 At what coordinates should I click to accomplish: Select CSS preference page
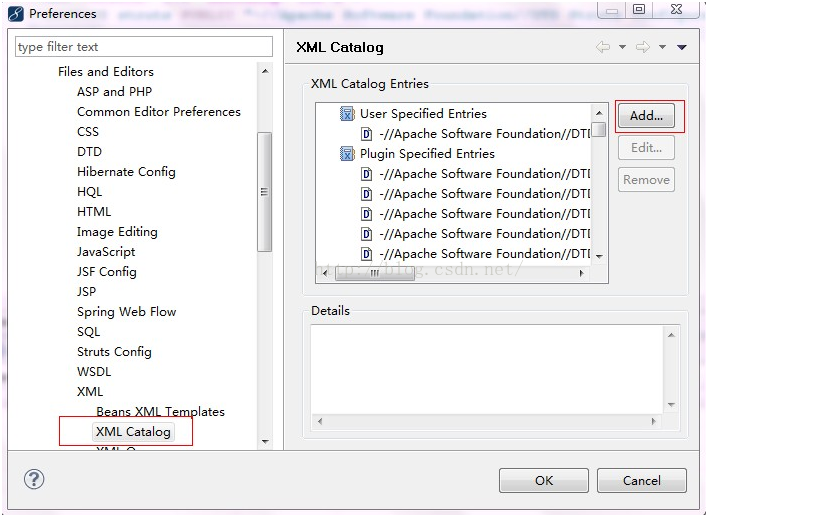coord(88,132)
